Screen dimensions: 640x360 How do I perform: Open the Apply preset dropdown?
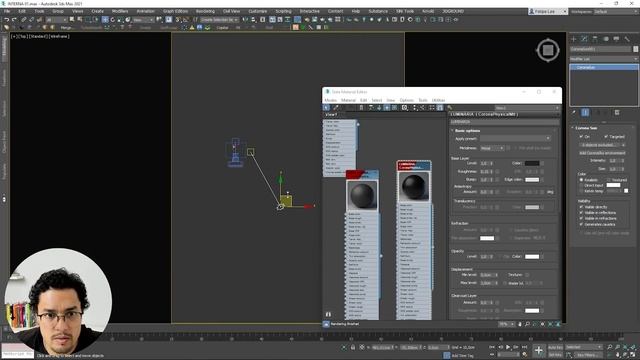(515, 139)
